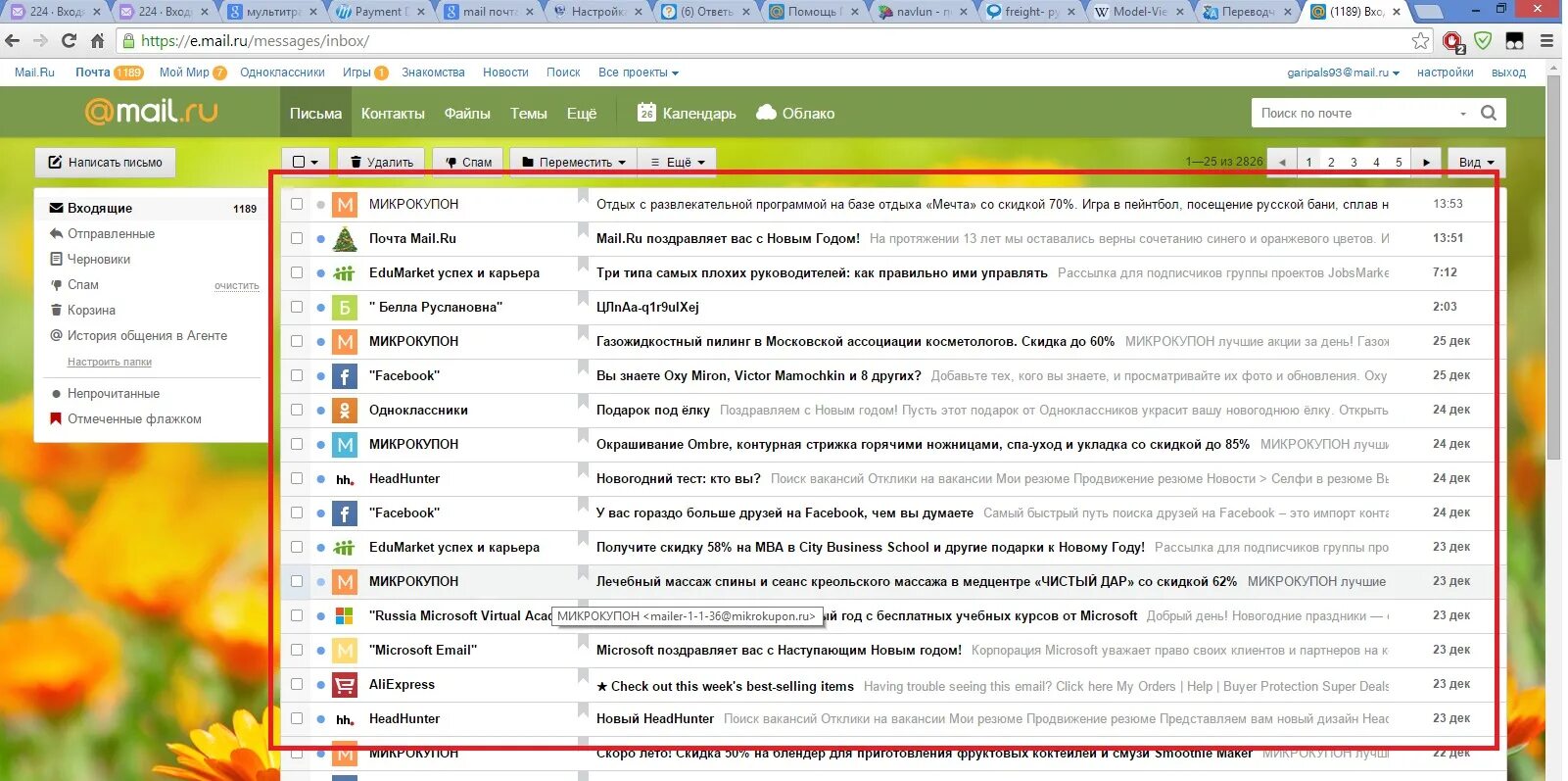Reload the page with refresh icon
This screenshot has width=1568, height=781.
(69, 41)
